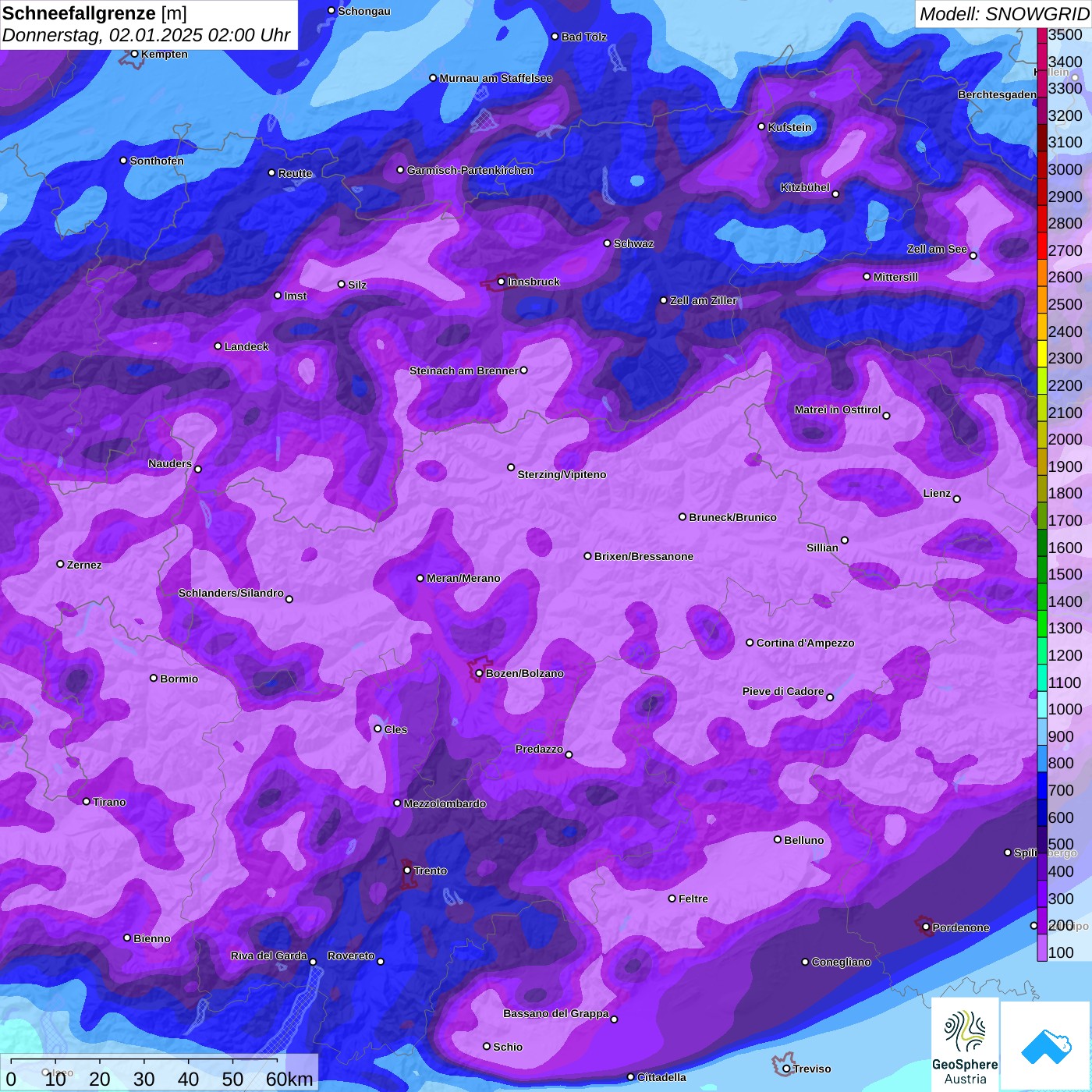Viewport: 1092px width, 1092px height.
Task: Select the 'Zell am Ziller' place label
Action: (703, 300)
